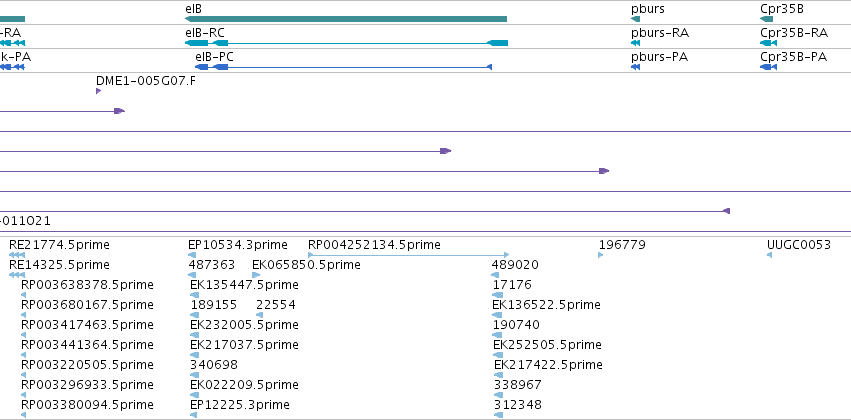Click the EP10534.3prime feature label
Image resolution: width=851 pixels, height=420 pixels.
[238, 245]
